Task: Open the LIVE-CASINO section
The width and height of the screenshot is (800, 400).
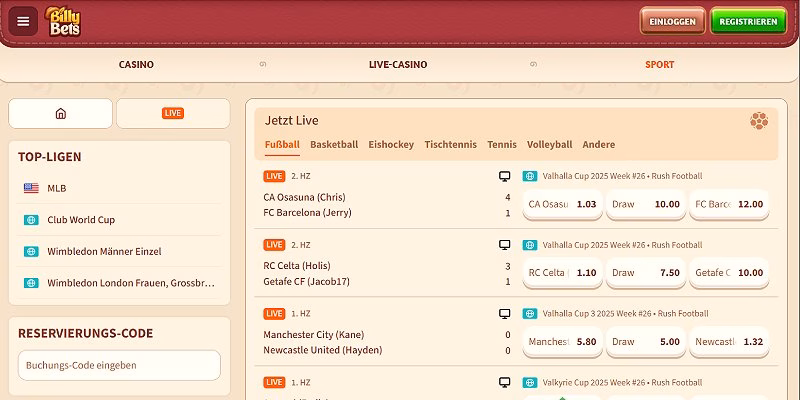Action: (x=398, y=65)
